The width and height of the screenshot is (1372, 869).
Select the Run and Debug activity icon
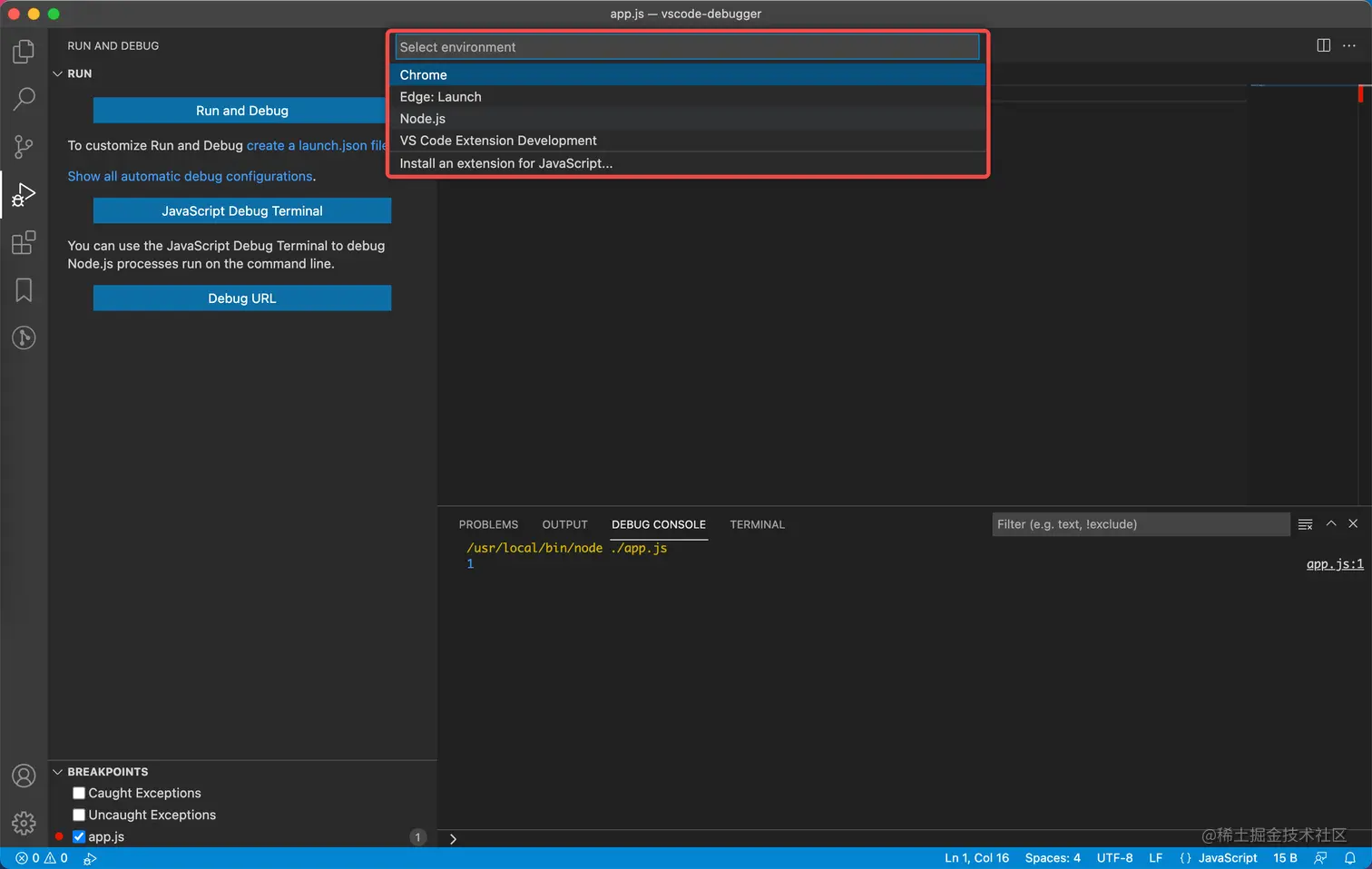click(24, 194)
